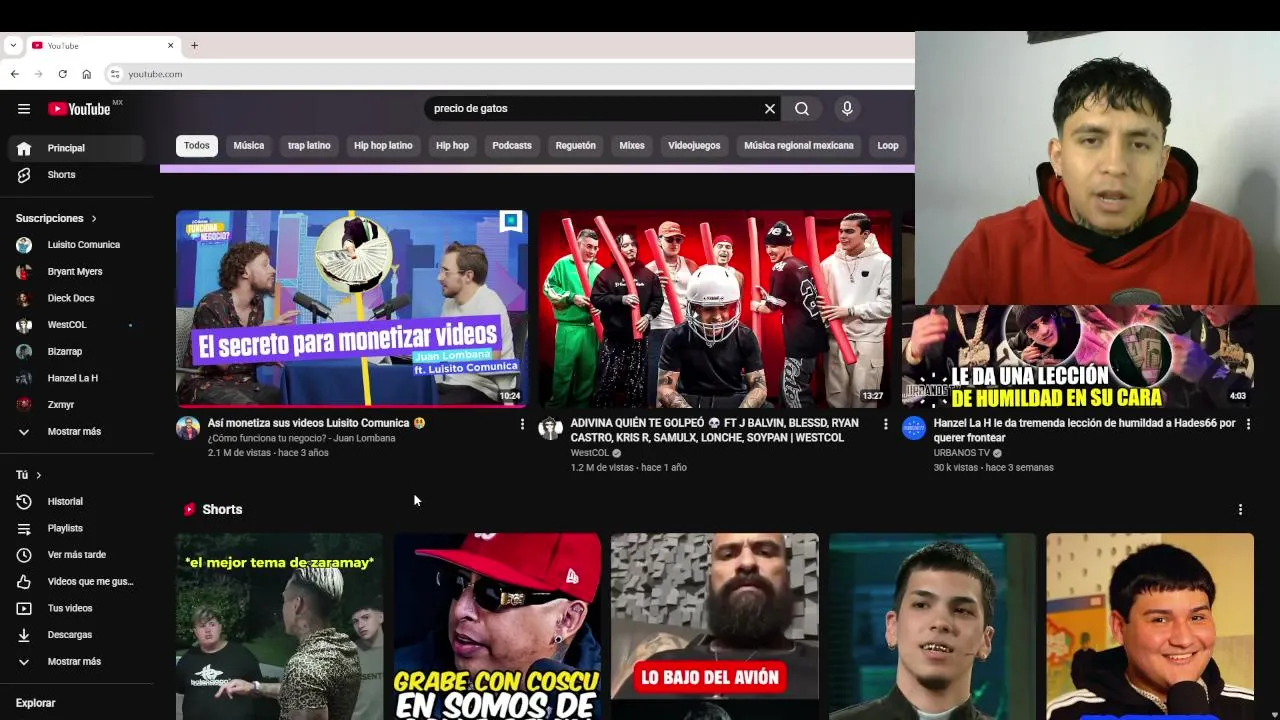Open the ADIVINA QUIÉN TE GOLPEÓ thumbnail
1280x720 pixels.
pyautogui.click(x=715, y=308)
